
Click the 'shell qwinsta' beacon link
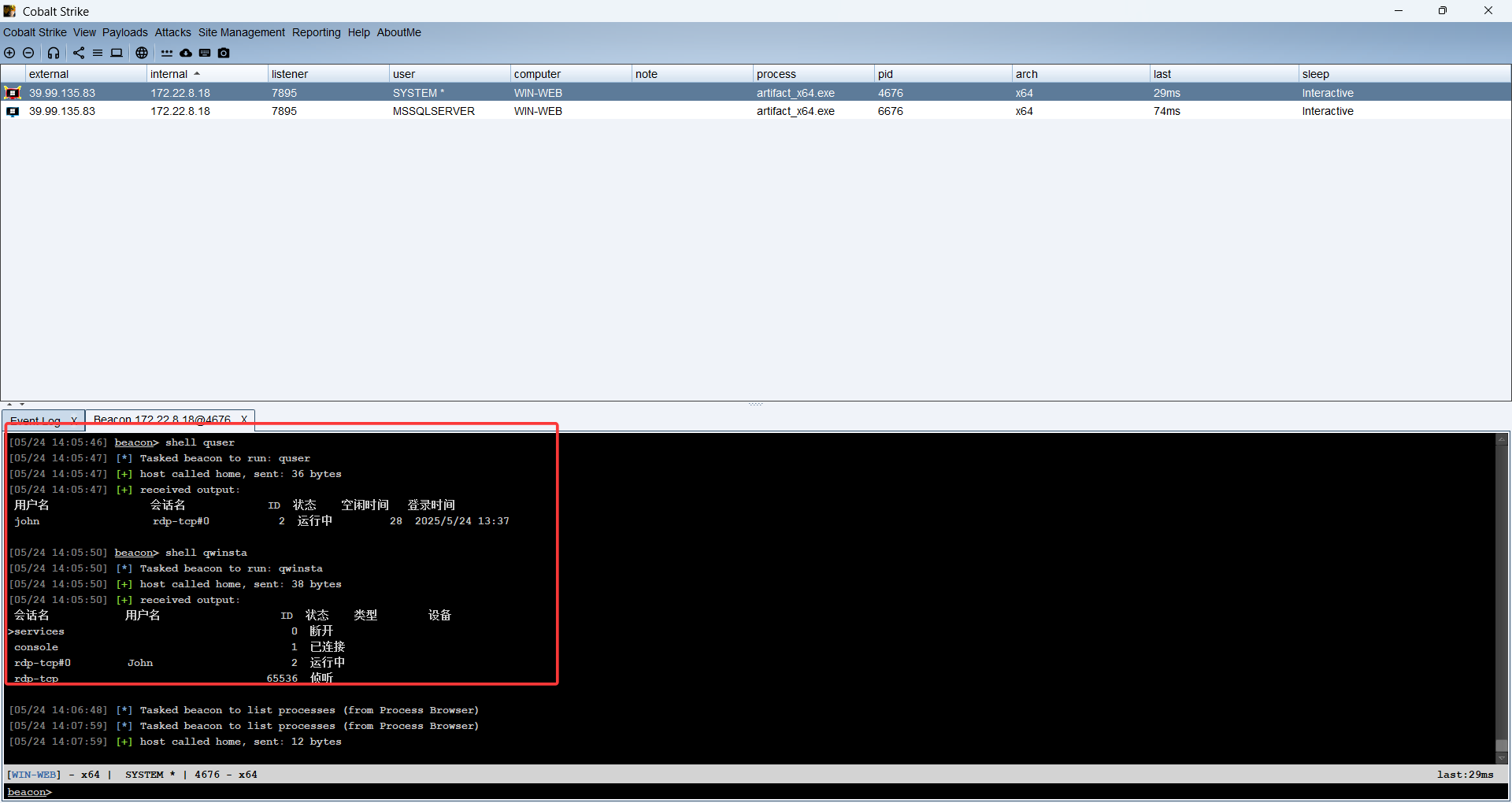135,553
